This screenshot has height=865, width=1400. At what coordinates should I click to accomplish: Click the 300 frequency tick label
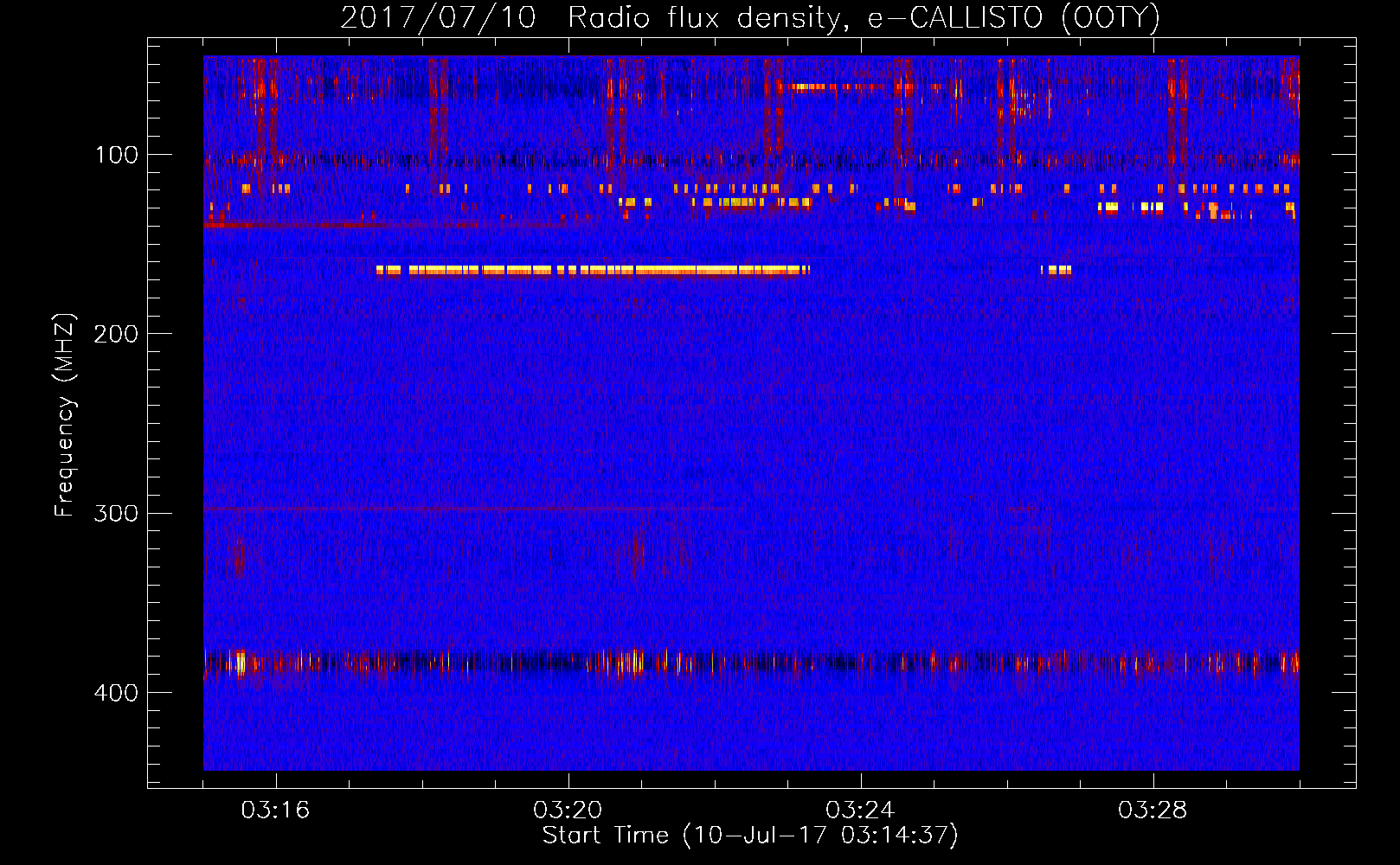[x=115, y=513]
